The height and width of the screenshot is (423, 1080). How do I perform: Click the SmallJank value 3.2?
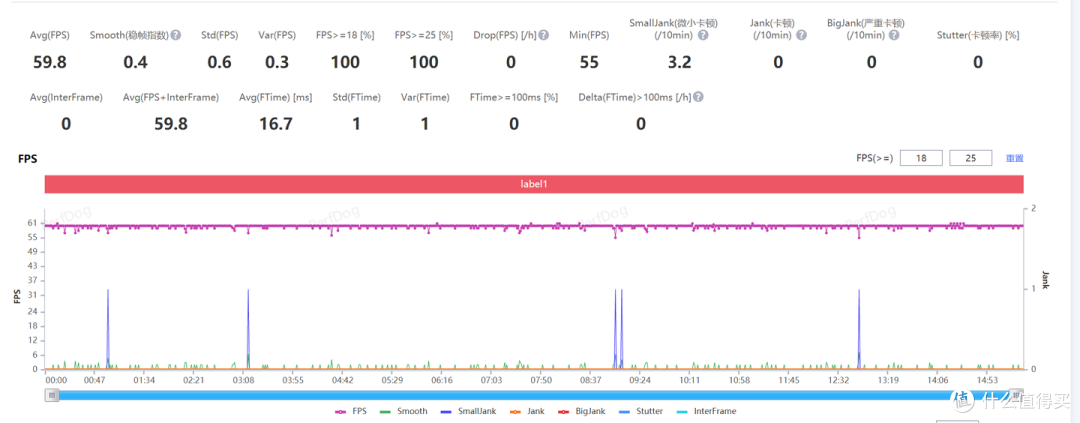click(679, 63)
